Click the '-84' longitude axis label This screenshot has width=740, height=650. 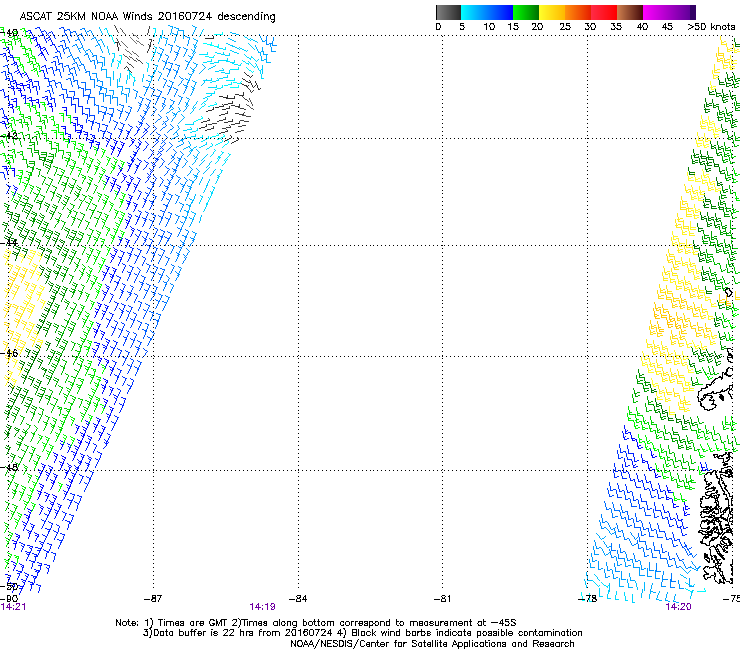click(298, 599)
